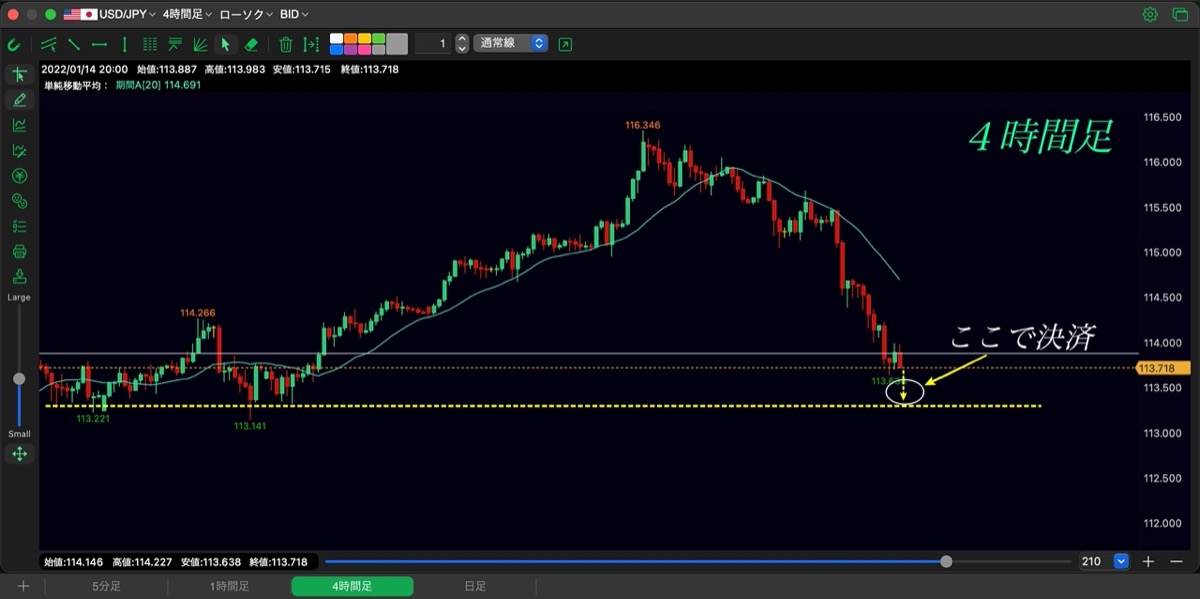
Task: Click the line width number field
Action: pos(432,44)
